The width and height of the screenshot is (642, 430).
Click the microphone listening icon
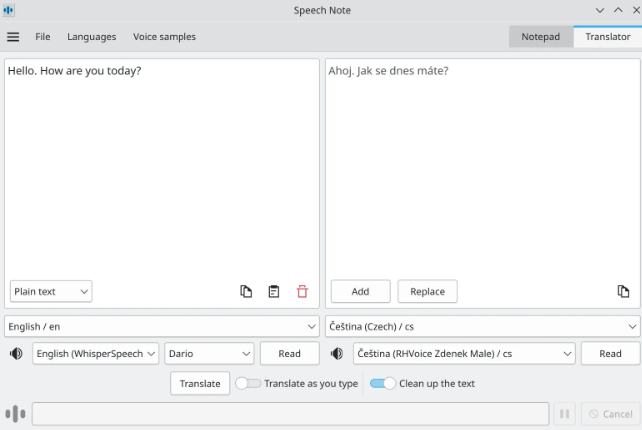tap(16, 414)
